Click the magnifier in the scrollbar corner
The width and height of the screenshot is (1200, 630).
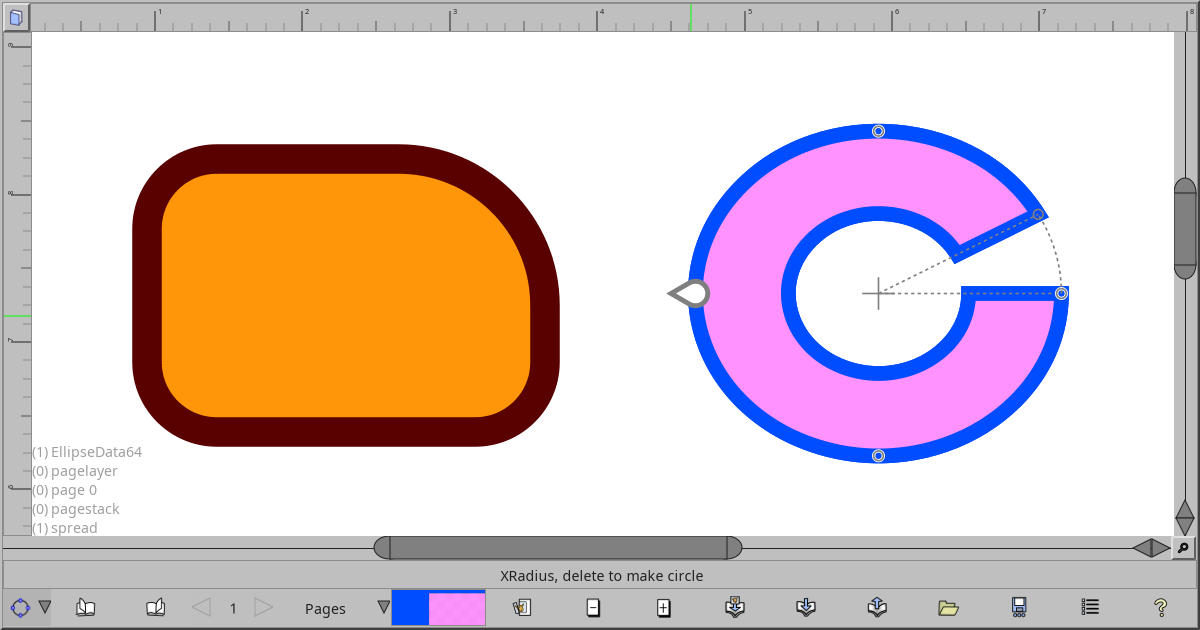pos(1184,548)
